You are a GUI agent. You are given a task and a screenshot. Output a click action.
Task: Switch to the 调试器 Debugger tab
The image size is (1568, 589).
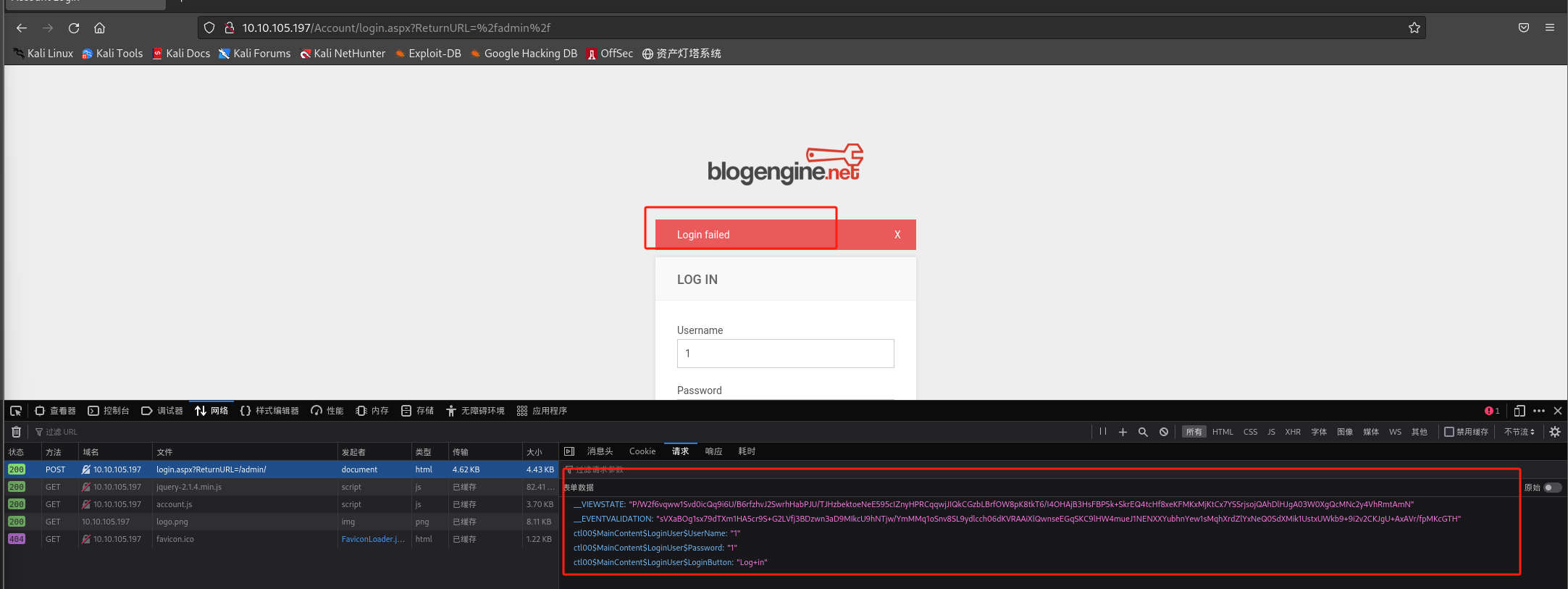162,411
